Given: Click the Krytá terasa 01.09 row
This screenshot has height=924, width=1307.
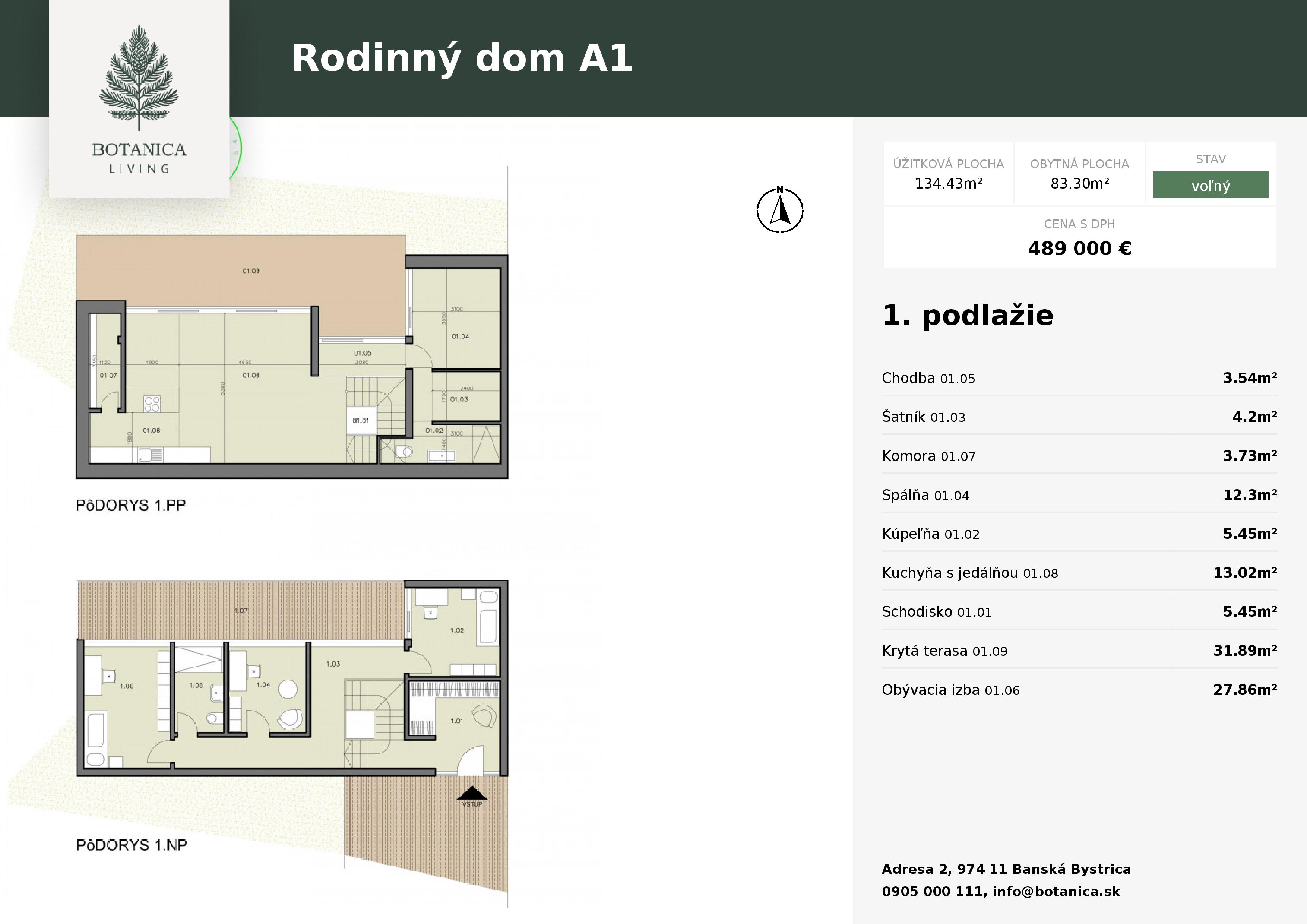Looking at the screenshot, I should click(1079, 651).
